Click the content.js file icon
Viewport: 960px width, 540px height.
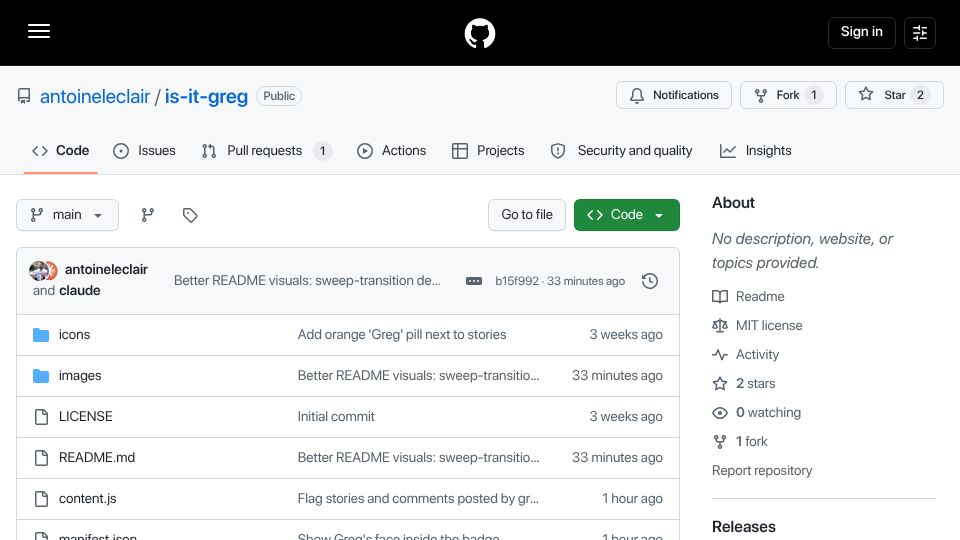click(41, 499)
